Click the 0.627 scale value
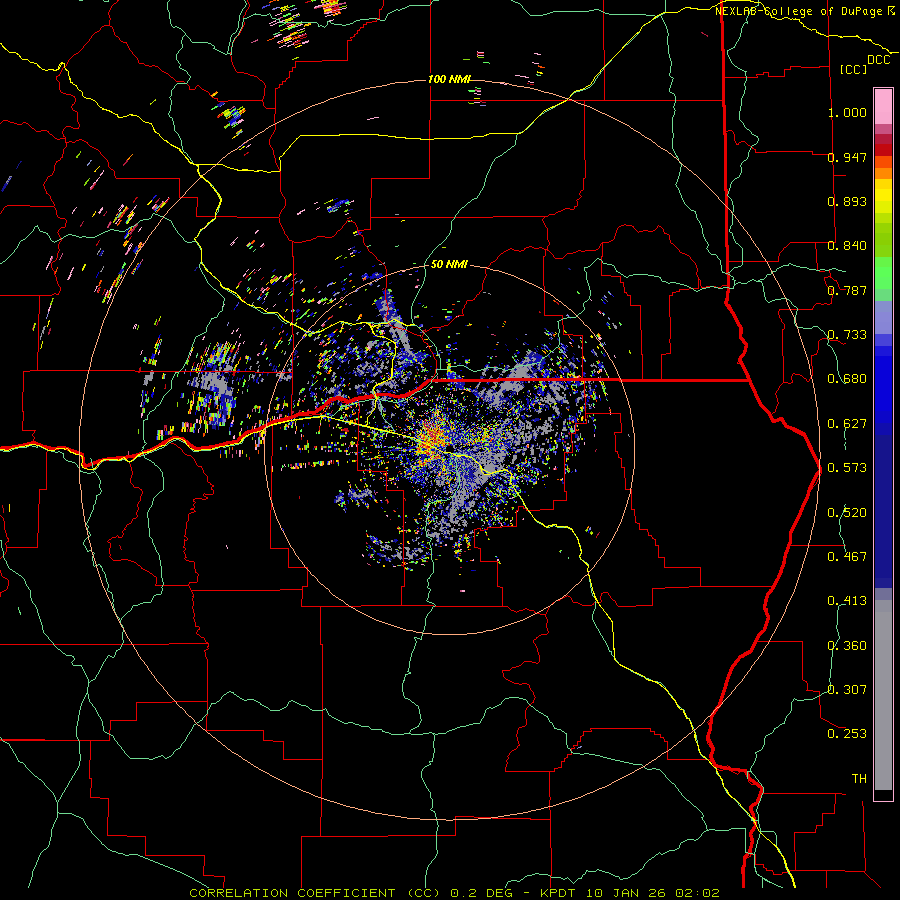This screenshot has height=900, width=900. (847, 424)
